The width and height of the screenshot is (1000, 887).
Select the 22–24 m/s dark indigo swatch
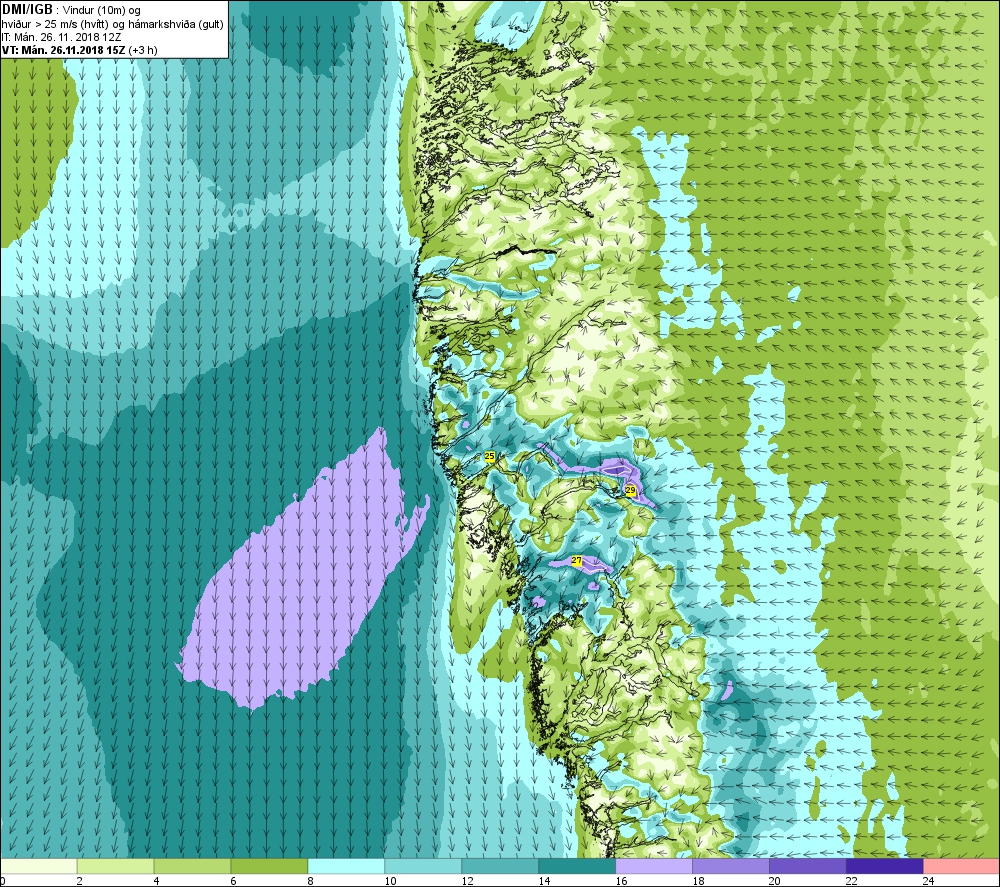(885, 866)
